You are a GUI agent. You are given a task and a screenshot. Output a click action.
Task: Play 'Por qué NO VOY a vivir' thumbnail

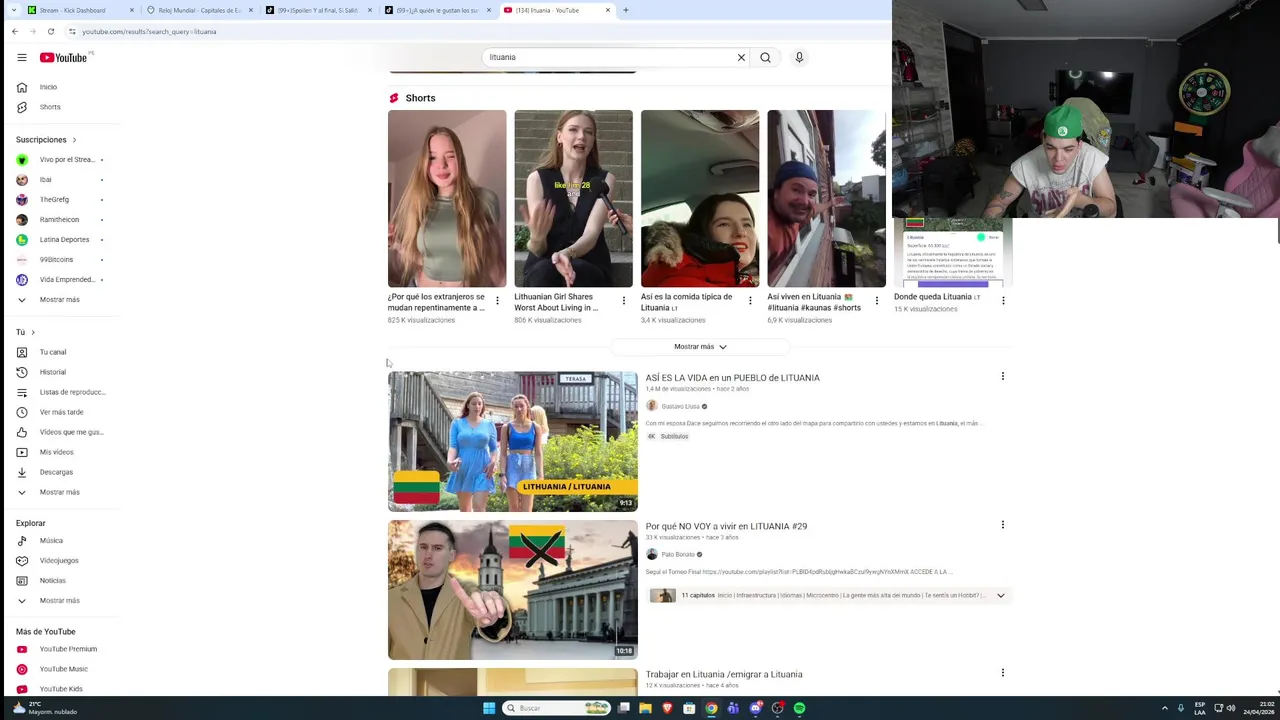(x=512, y=590)
